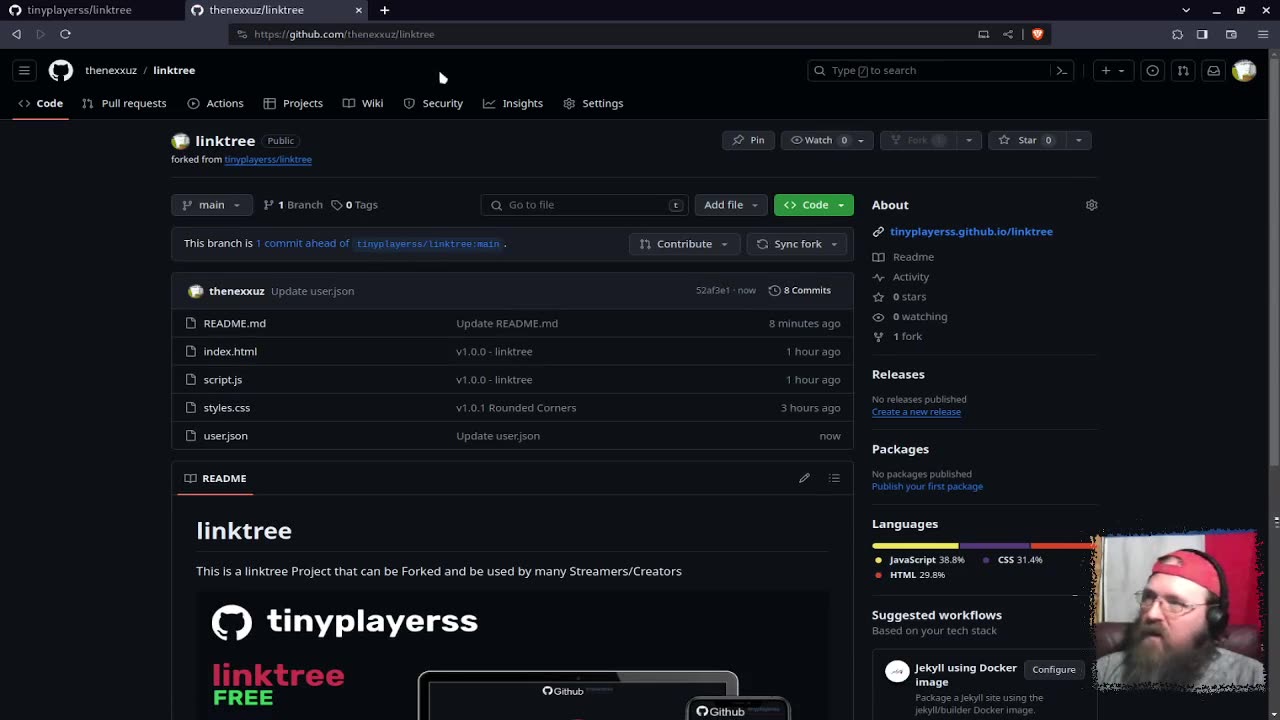Open the tinyplayerss.github.io/linktree website link

click(971, 231)
